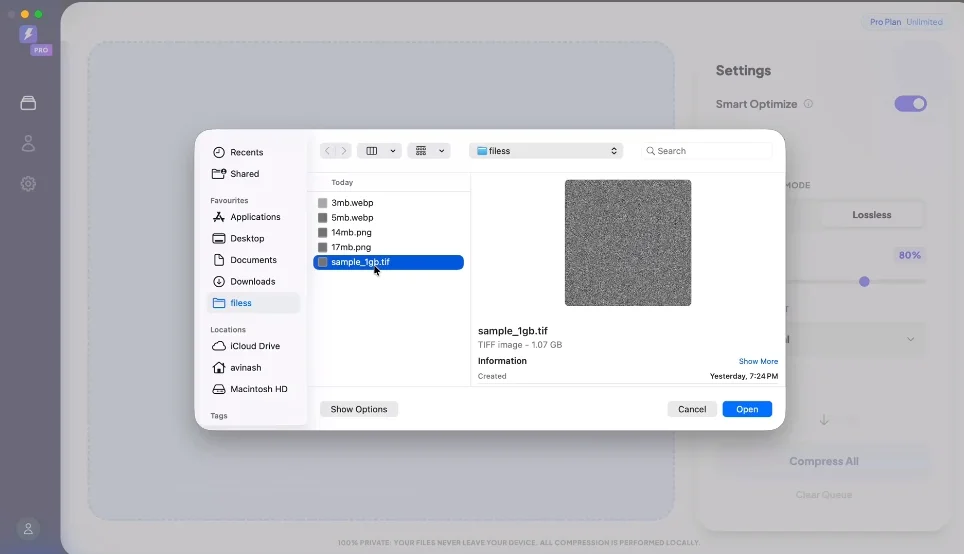Viewport: 964px width, 554px height.
Task: Select the file 3mb.webp
Action: [x=389, y=202]
